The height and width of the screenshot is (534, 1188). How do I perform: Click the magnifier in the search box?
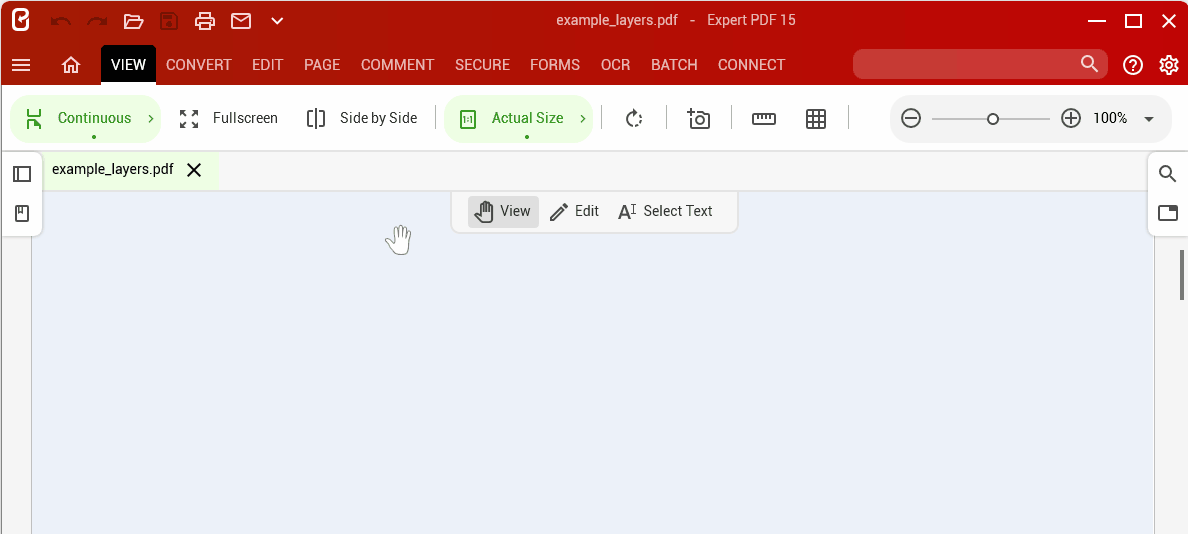click(x=1089, y=64)
